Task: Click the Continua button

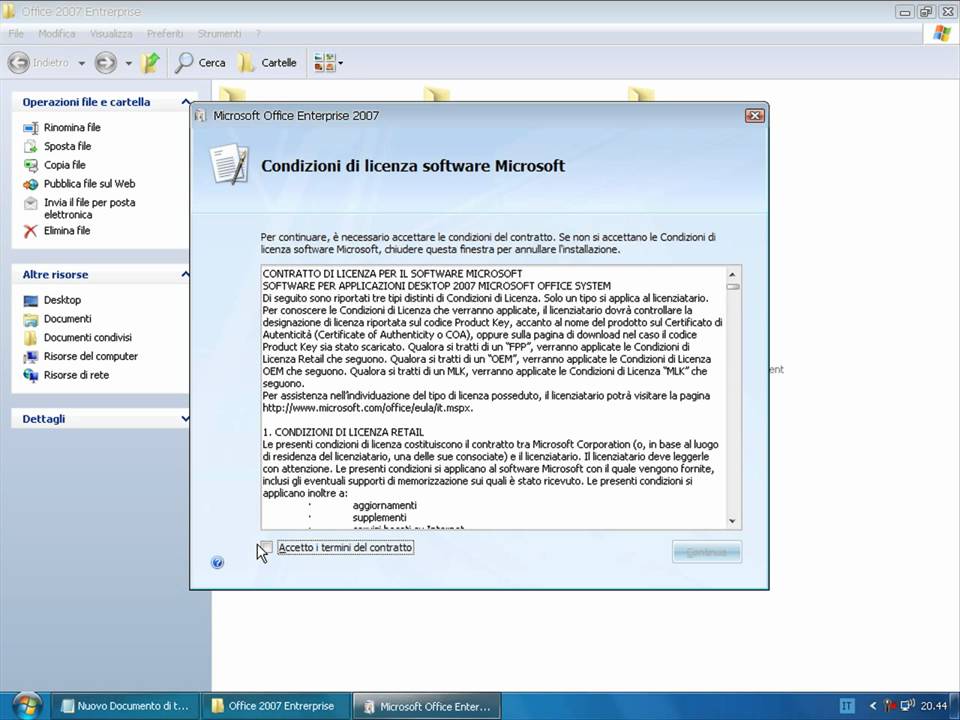Action: [x=707, y=552]
